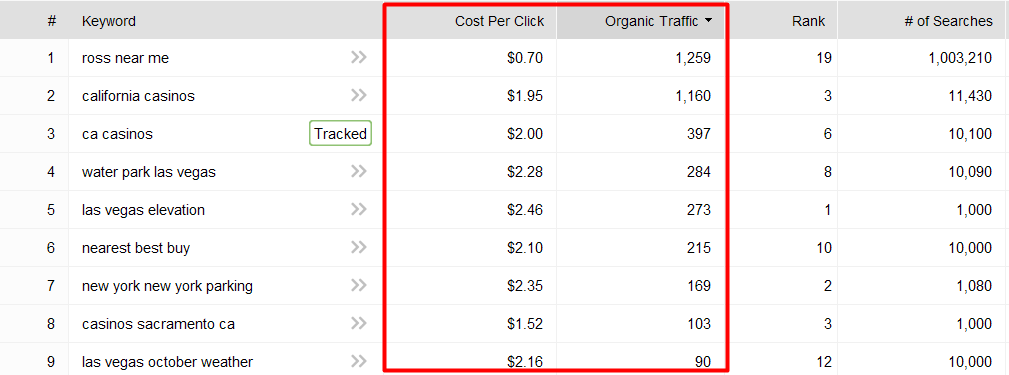The height and width of the screenshot is (375, 1009).
Task: Click double-chevron icon beside 'nearest best buy'
Action: (x=358, y=247)
